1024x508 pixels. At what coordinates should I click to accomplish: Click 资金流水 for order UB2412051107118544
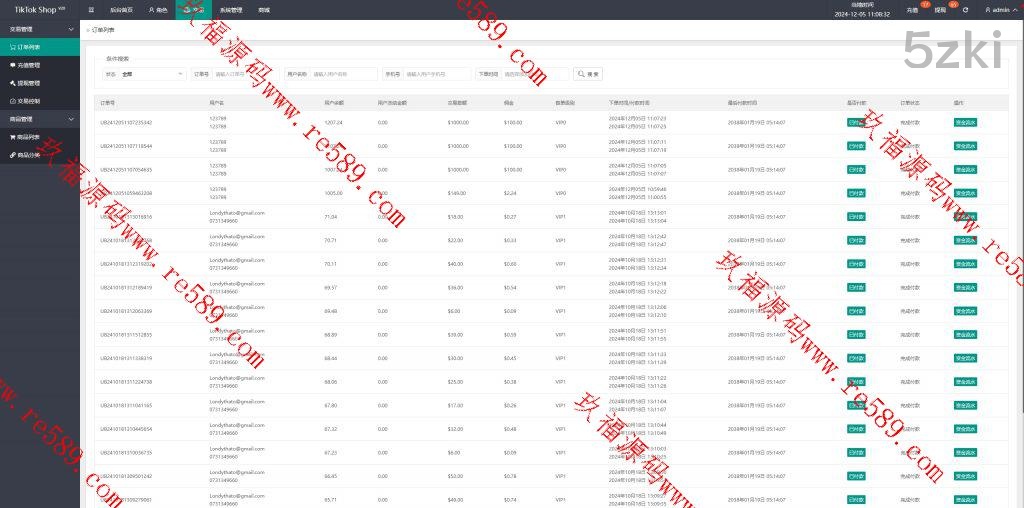[x=965, y=146]
